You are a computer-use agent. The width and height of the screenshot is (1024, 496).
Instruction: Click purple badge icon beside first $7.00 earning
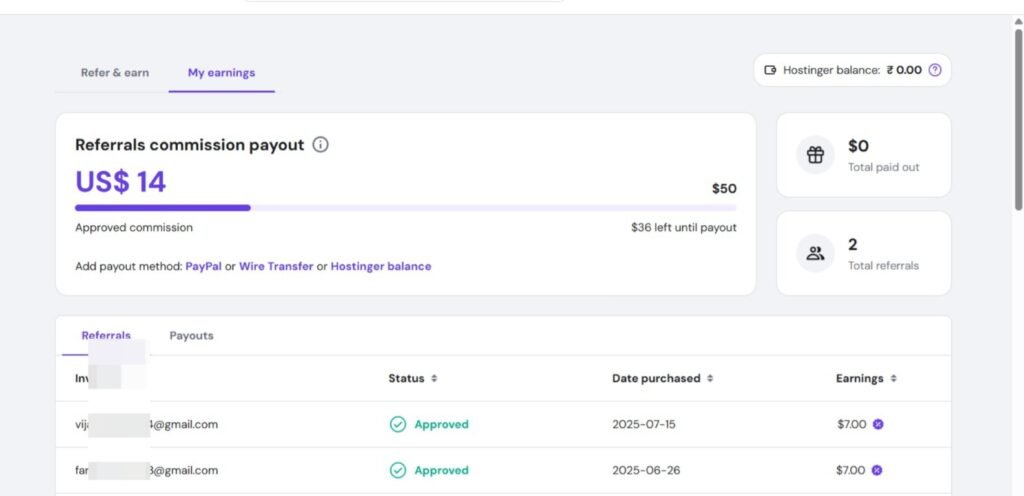(877, 424)
